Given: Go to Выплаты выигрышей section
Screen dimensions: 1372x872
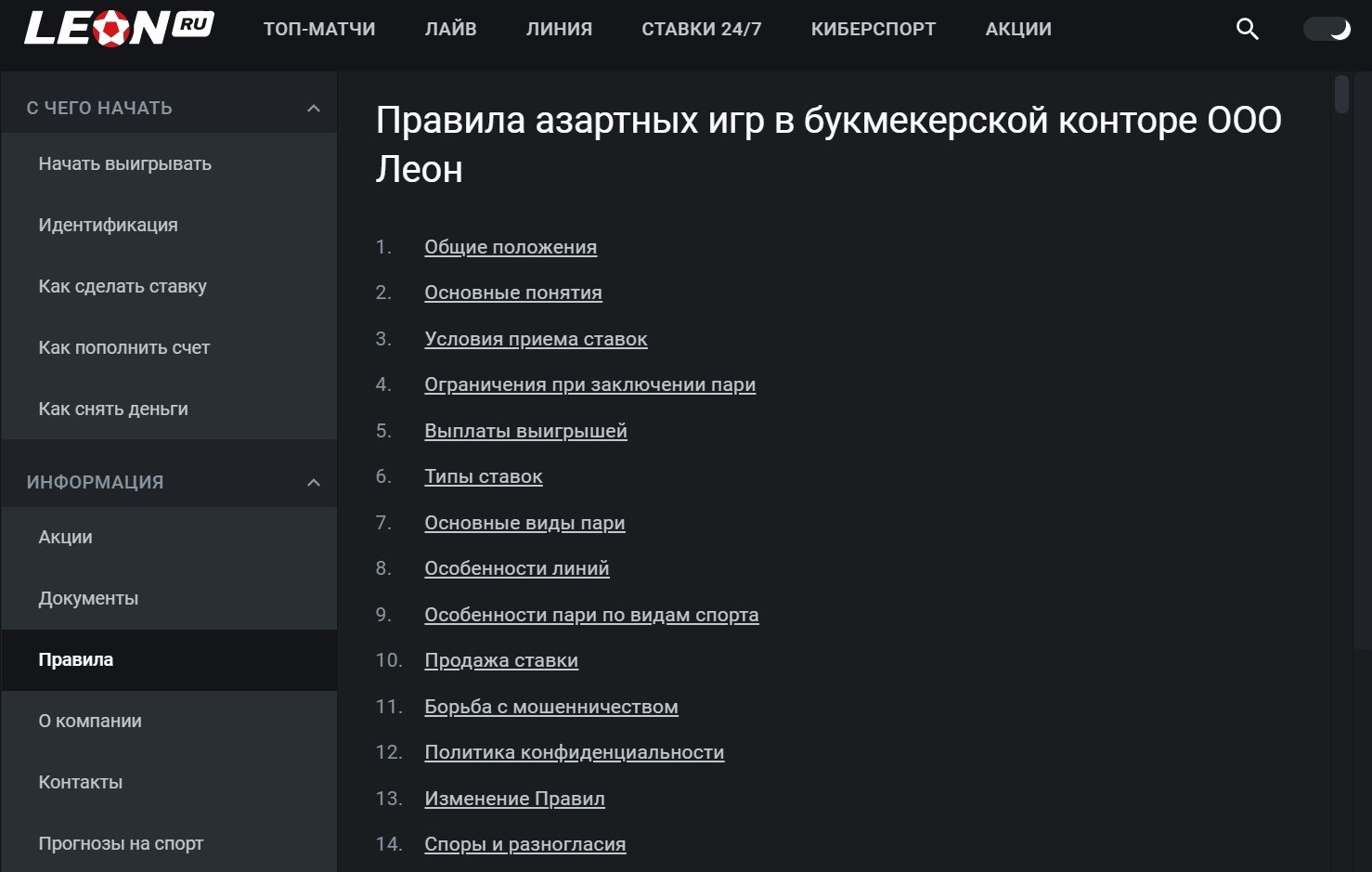Looking at the screenshot, I should (x=525, y=431).
